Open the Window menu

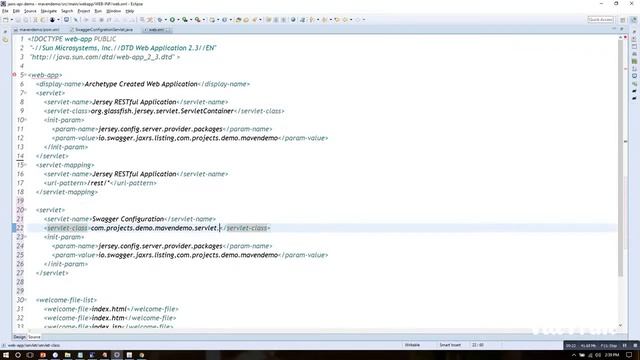click(113, 11)
